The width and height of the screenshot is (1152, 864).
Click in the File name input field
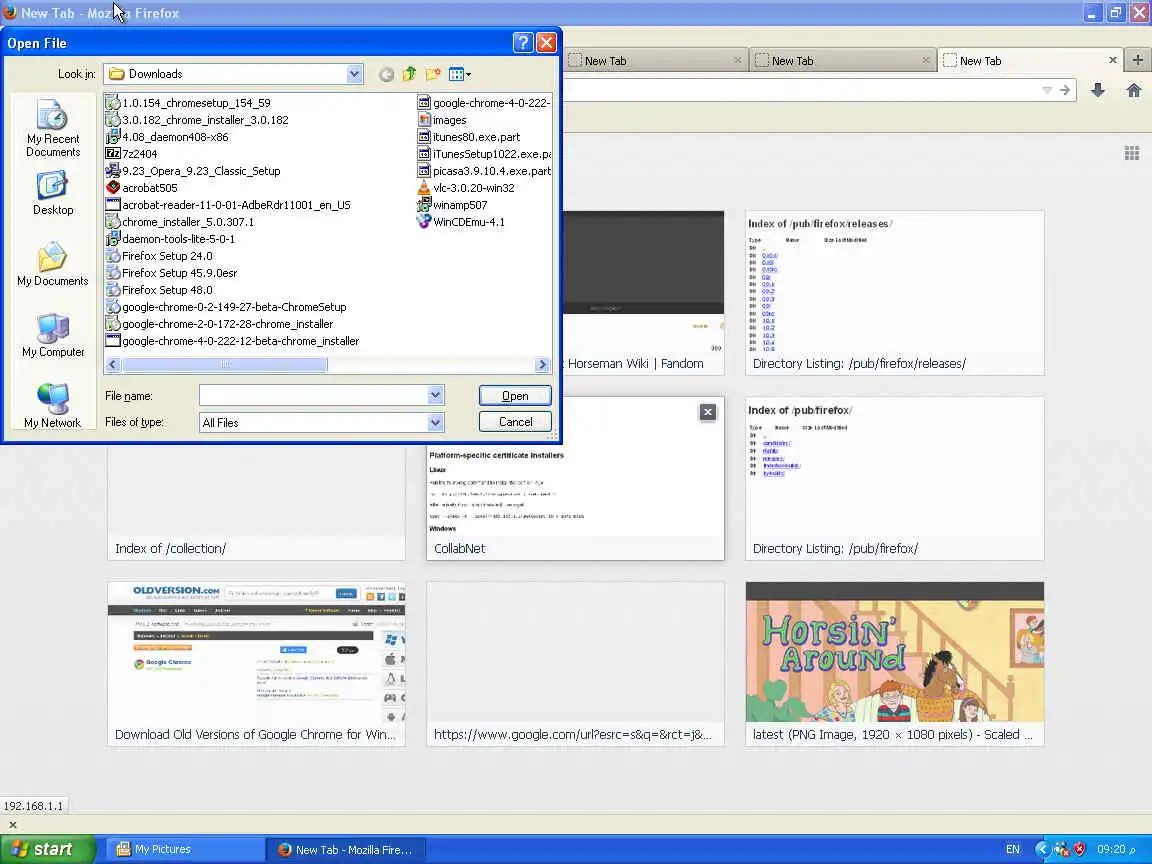[x=314, y=395]
